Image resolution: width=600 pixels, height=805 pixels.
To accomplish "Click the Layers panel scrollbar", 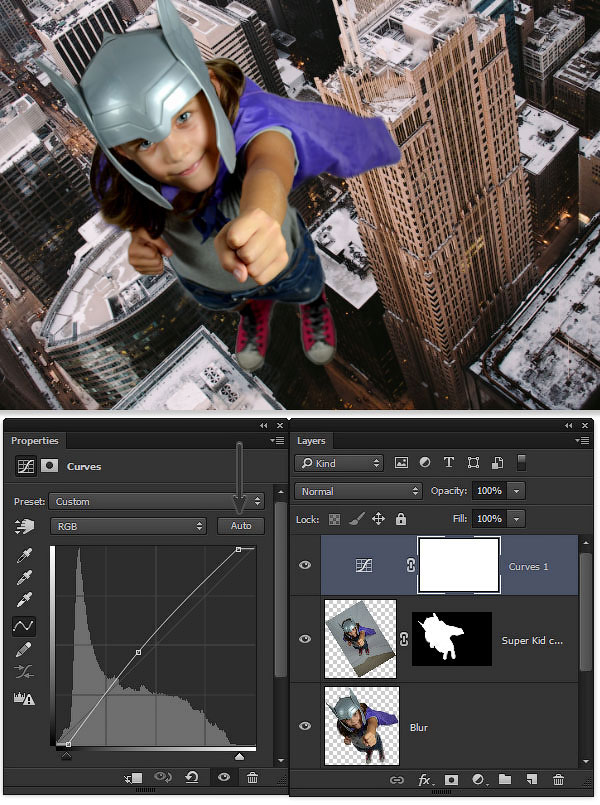I will click(x=585, y=611).
